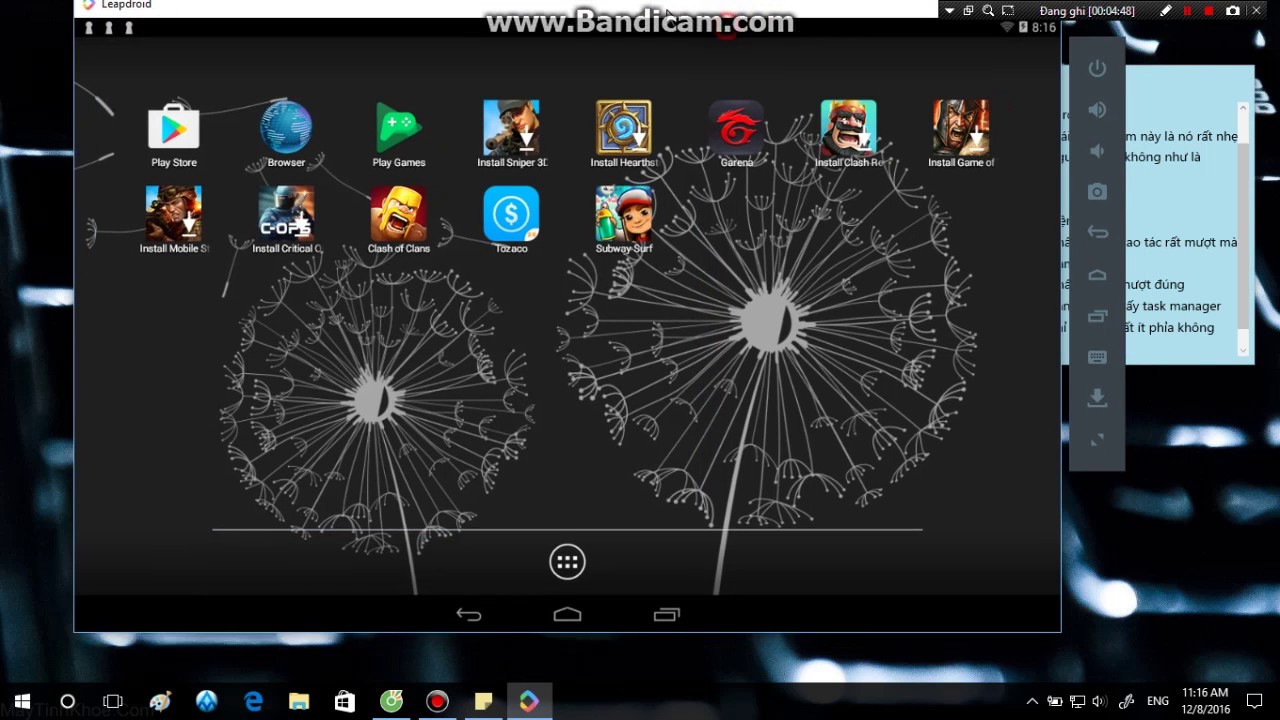Image resolution: width=1280 pixels, height=720 pixels.
Task: Click Leapdroid sidebar fullscreen icon
Action: click(1097, 439)
